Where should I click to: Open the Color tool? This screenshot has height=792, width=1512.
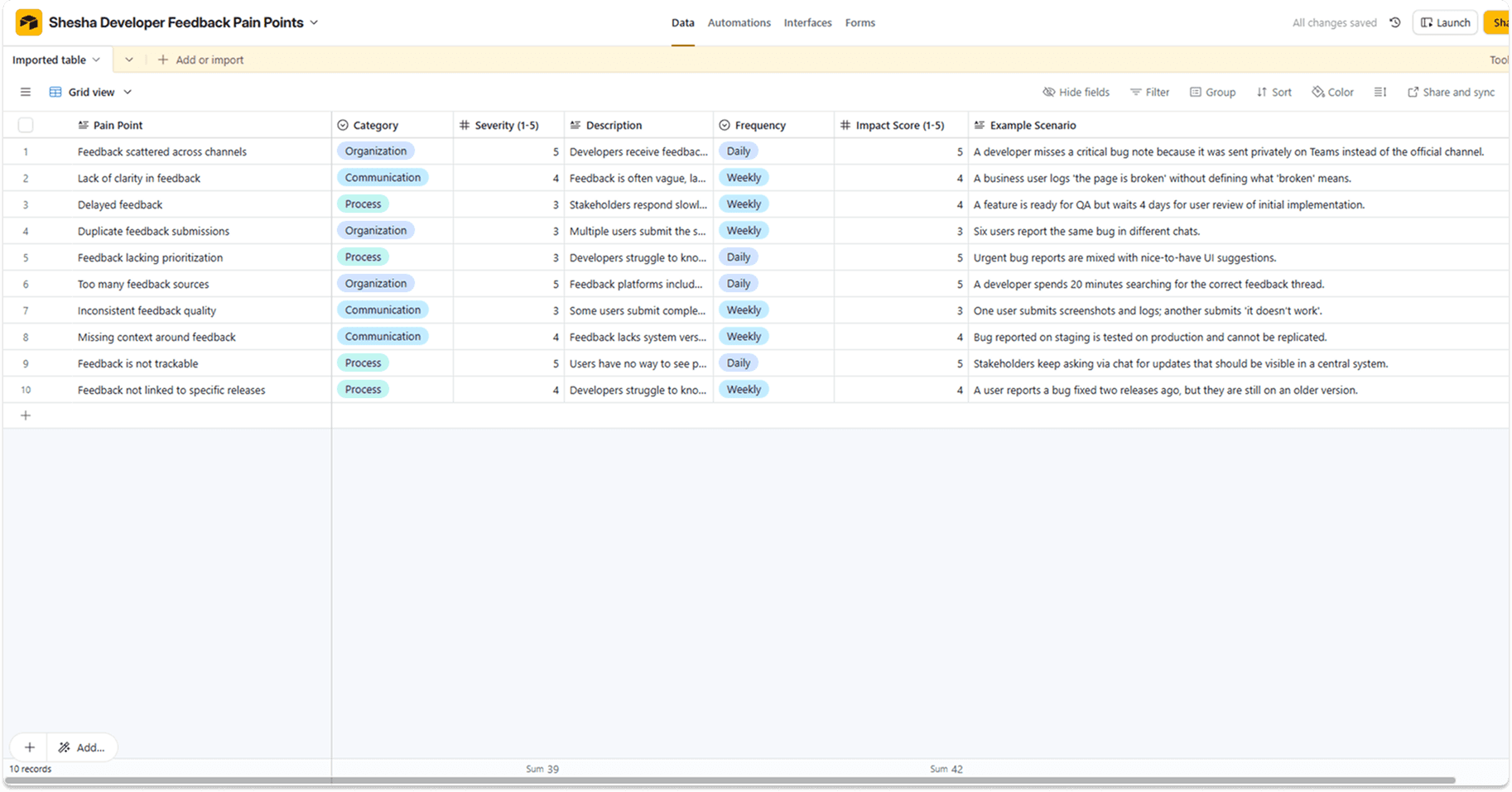(1333, 92)
